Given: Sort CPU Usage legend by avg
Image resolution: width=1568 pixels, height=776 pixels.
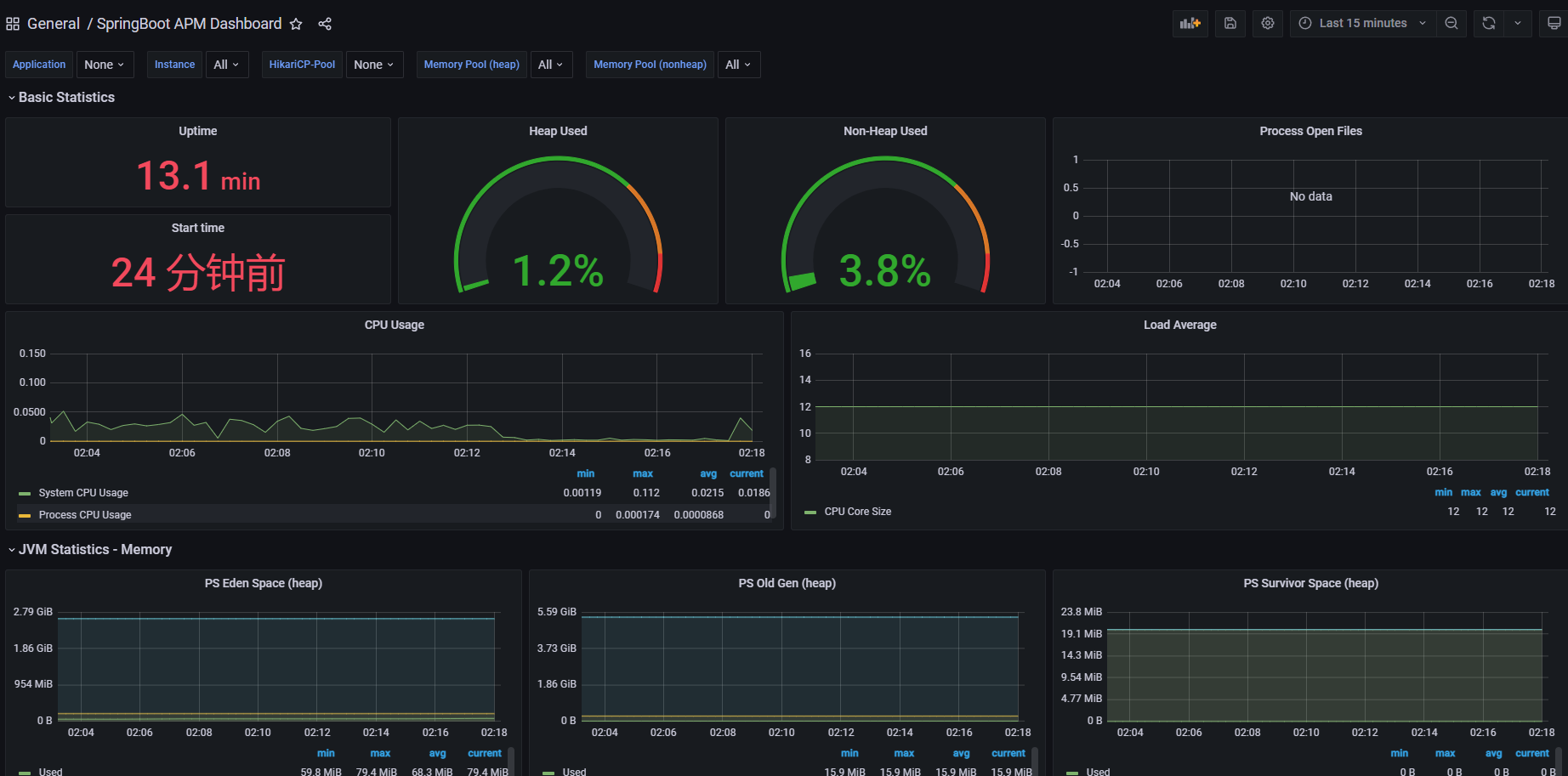Looking at the screenshot, I should [x=708, y=473].
